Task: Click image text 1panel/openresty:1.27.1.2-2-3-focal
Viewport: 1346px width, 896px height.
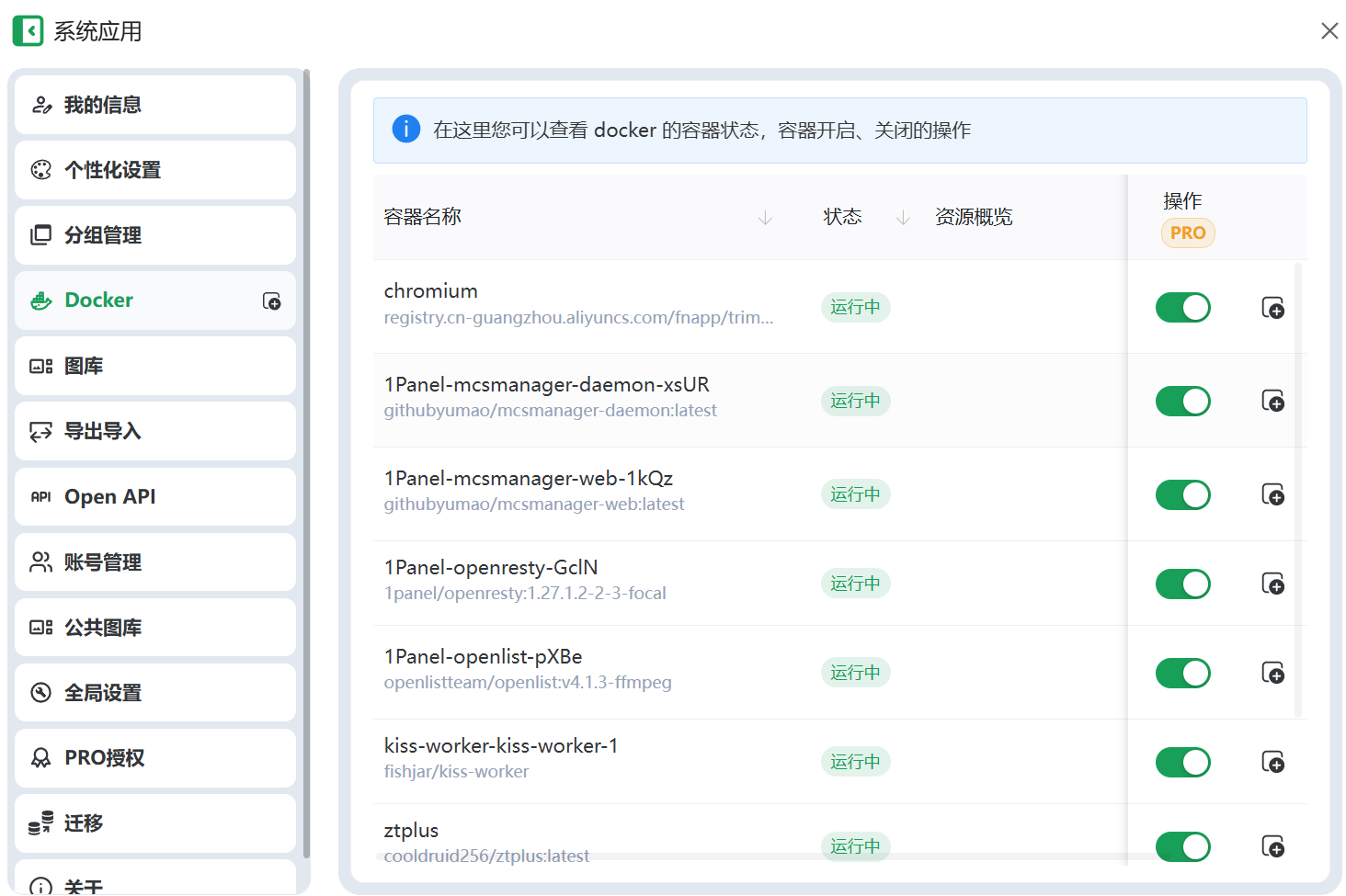Action: tap(525, 594)
